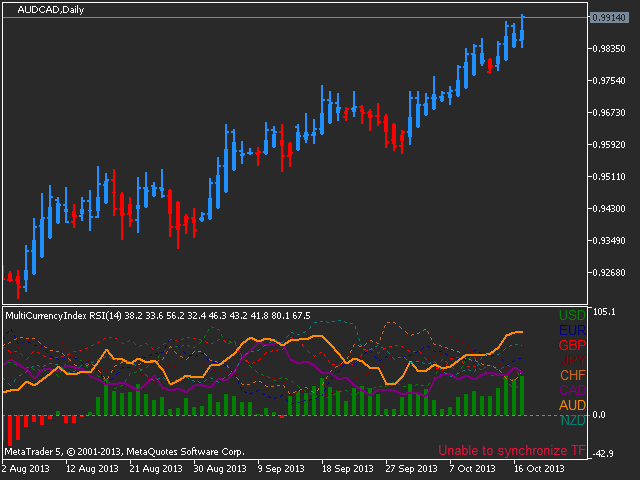Click the 105.1 indicator scale value
The width and height of the screenshot is (640, 480).
(604, 312)
